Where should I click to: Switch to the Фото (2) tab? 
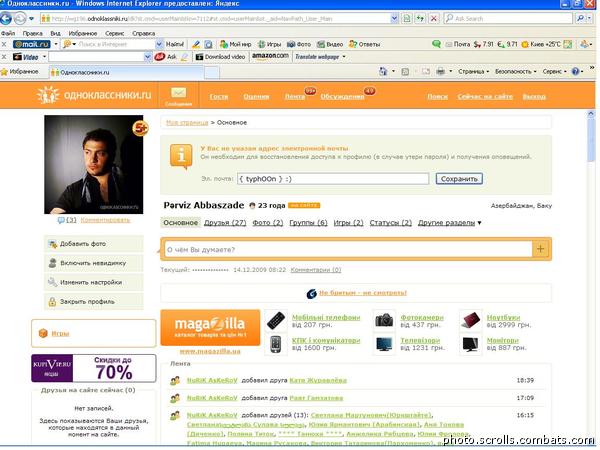[268, 223]
